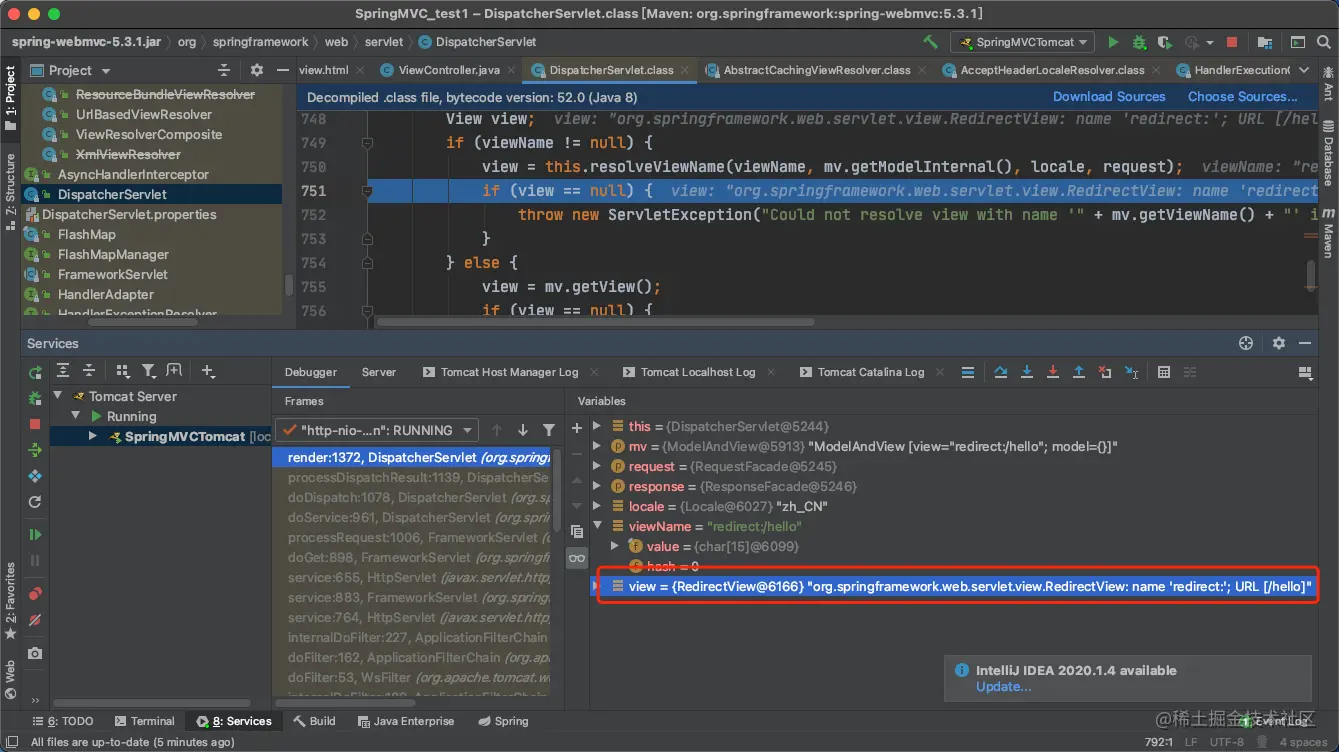
Task: Open Evaluate Expression calculator icon
Action: click(1164, 372)
